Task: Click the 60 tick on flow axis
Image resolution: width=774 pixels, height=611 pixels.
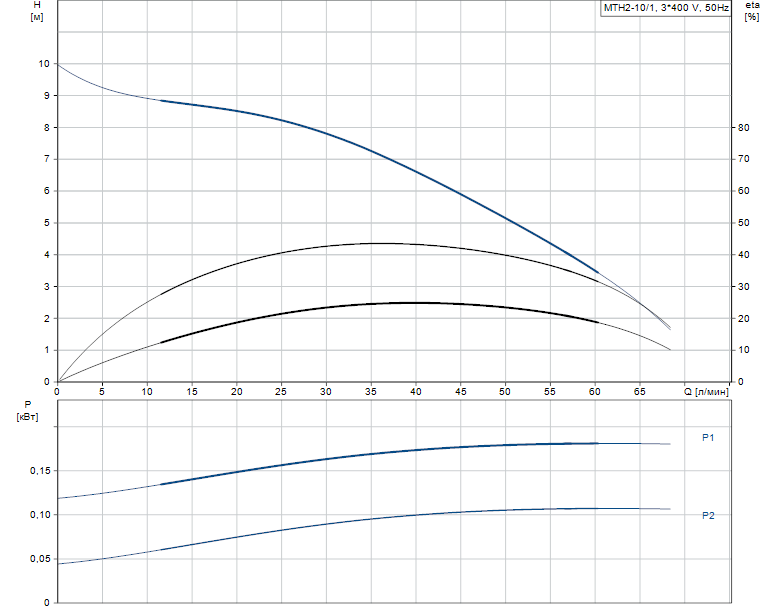Action: click(594, 391)
